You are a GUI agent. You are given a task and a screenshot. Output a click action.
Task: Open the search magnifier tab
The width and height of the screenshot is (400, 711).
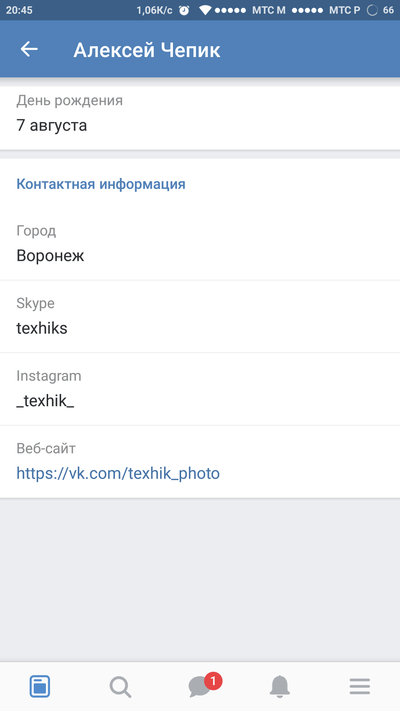[x=120, y=687]
